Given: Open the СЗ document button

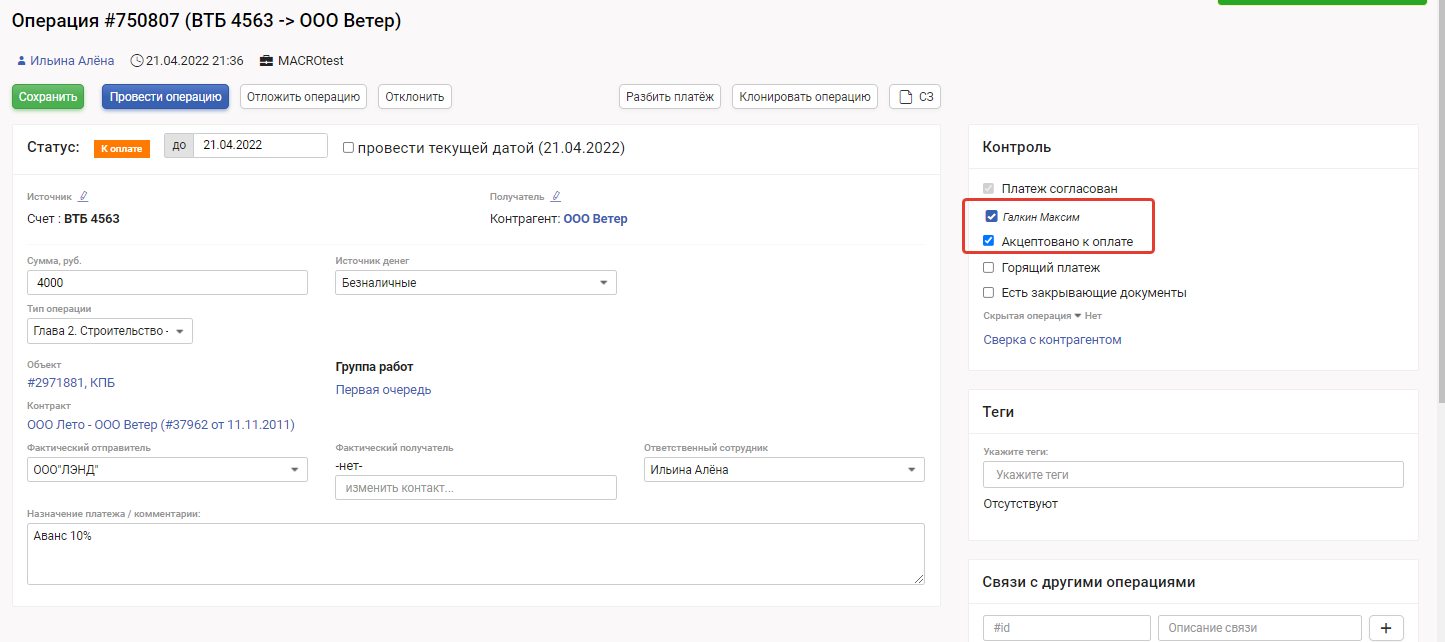Looking at the screenshot, I should tap(915, 97).
